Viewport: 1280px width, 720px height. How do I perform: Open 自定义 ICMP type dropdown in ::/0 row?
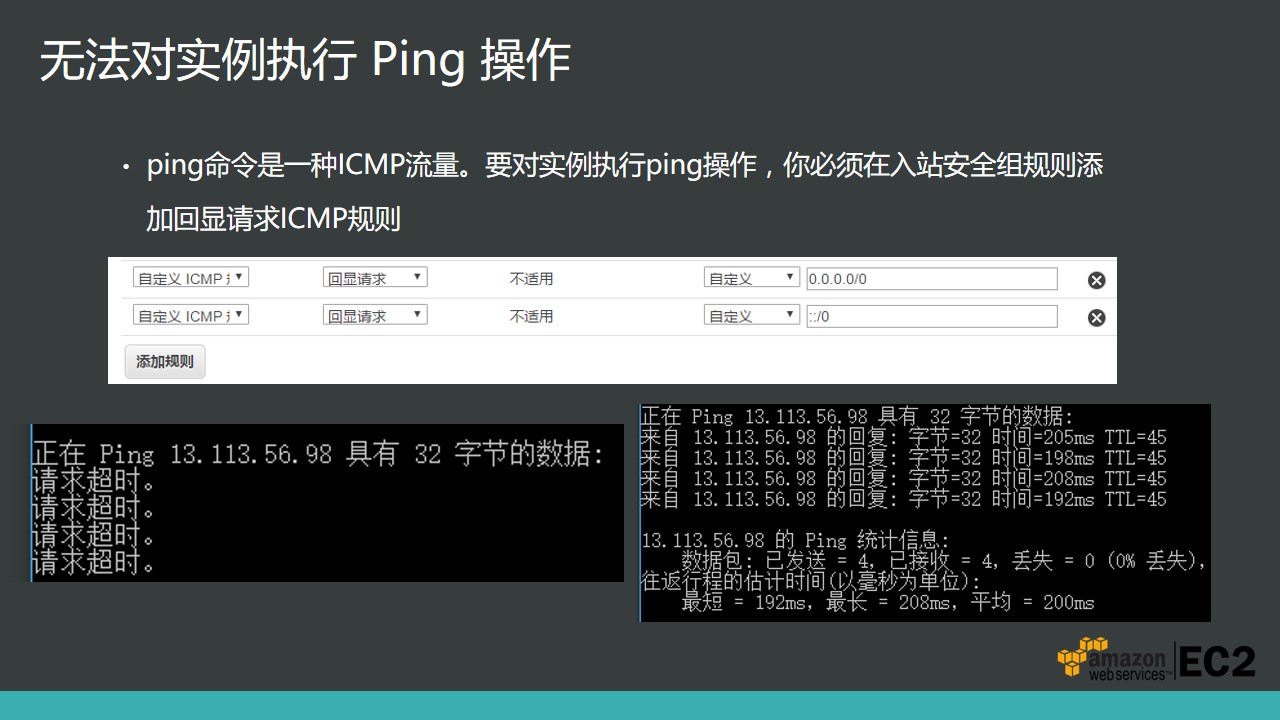[x=191, y=315]
